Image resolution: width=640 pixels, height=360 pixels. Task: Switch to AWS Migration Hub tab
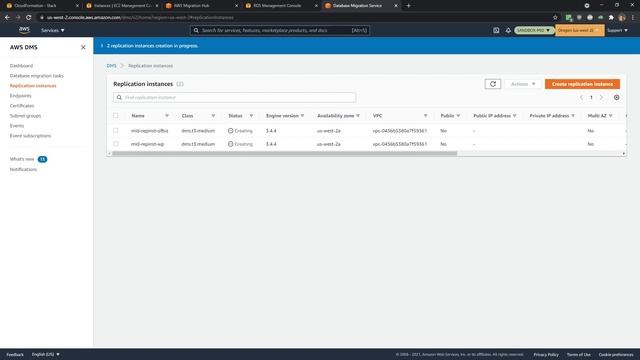201,6
